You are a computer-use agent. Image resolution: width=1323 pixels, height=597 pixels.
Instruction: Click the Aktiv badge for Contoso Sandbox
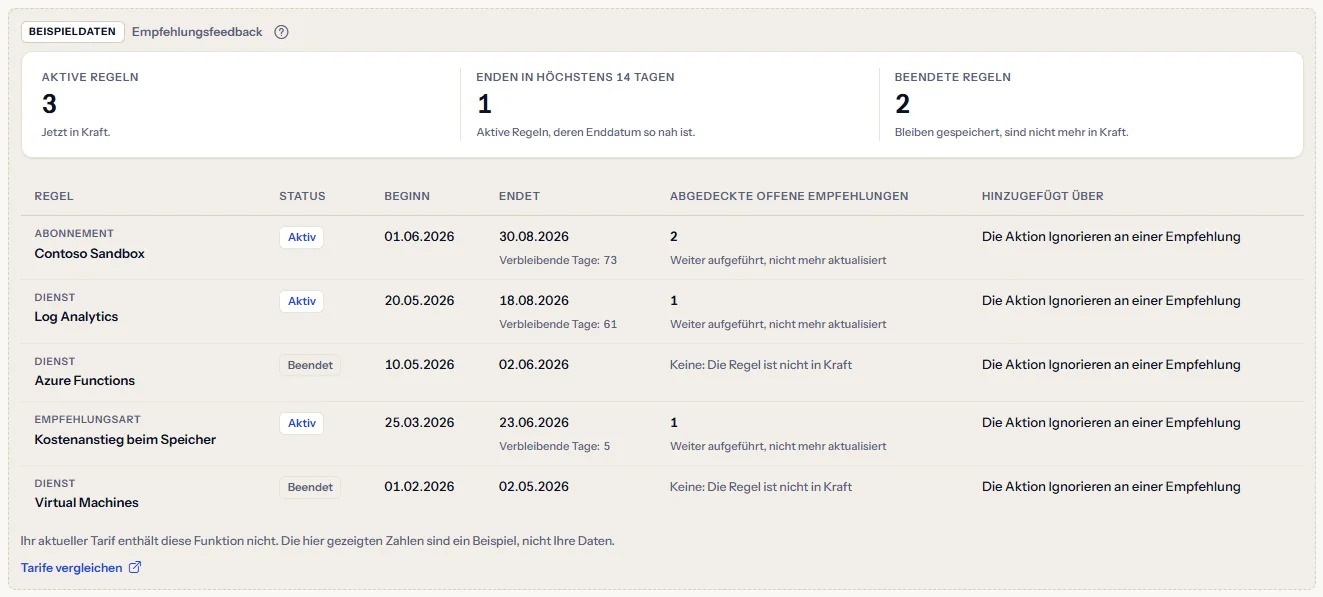[301, 238]
